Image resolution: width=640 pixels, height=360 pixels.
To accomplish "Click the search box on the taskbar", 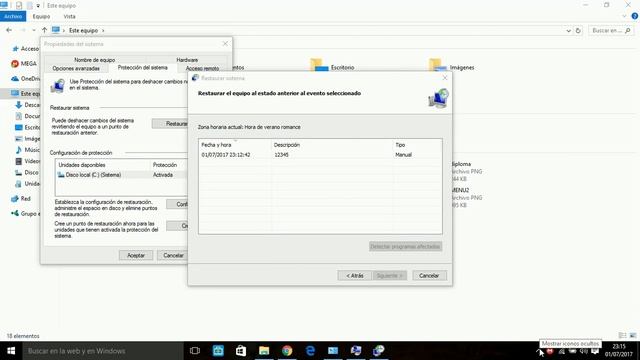I will click(103, 351).
